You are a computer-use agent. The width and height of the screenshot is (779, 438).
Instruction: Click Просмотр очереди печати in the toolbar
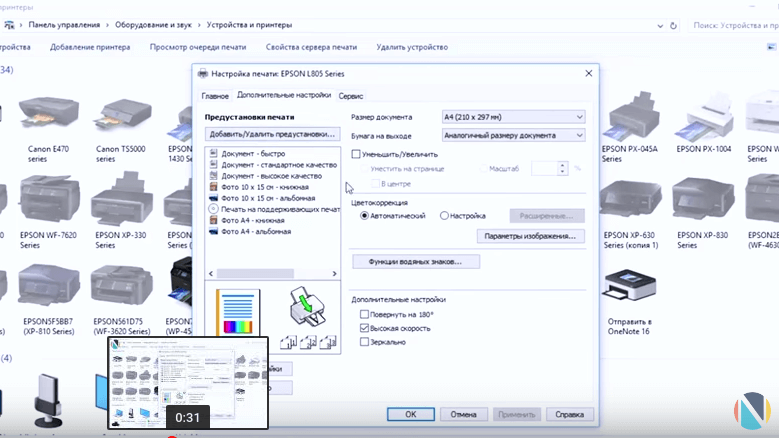[x=198, y=47]
